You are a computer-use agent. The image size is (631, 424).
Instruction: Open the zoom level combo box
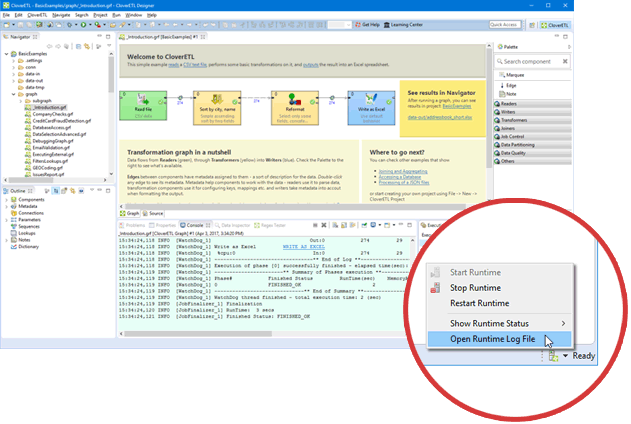(x=339, y=25)
